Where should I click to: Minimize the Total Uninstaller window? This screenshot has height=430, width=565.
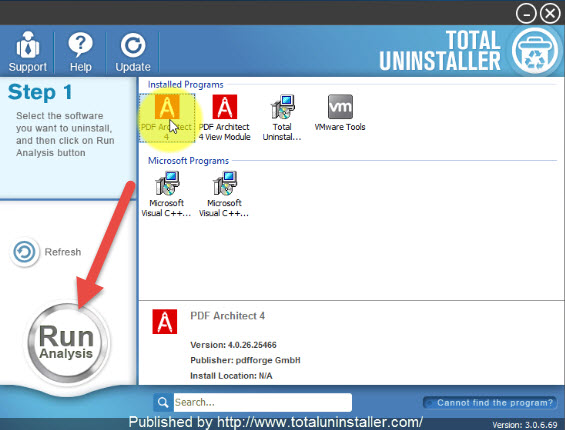[526, 14]
